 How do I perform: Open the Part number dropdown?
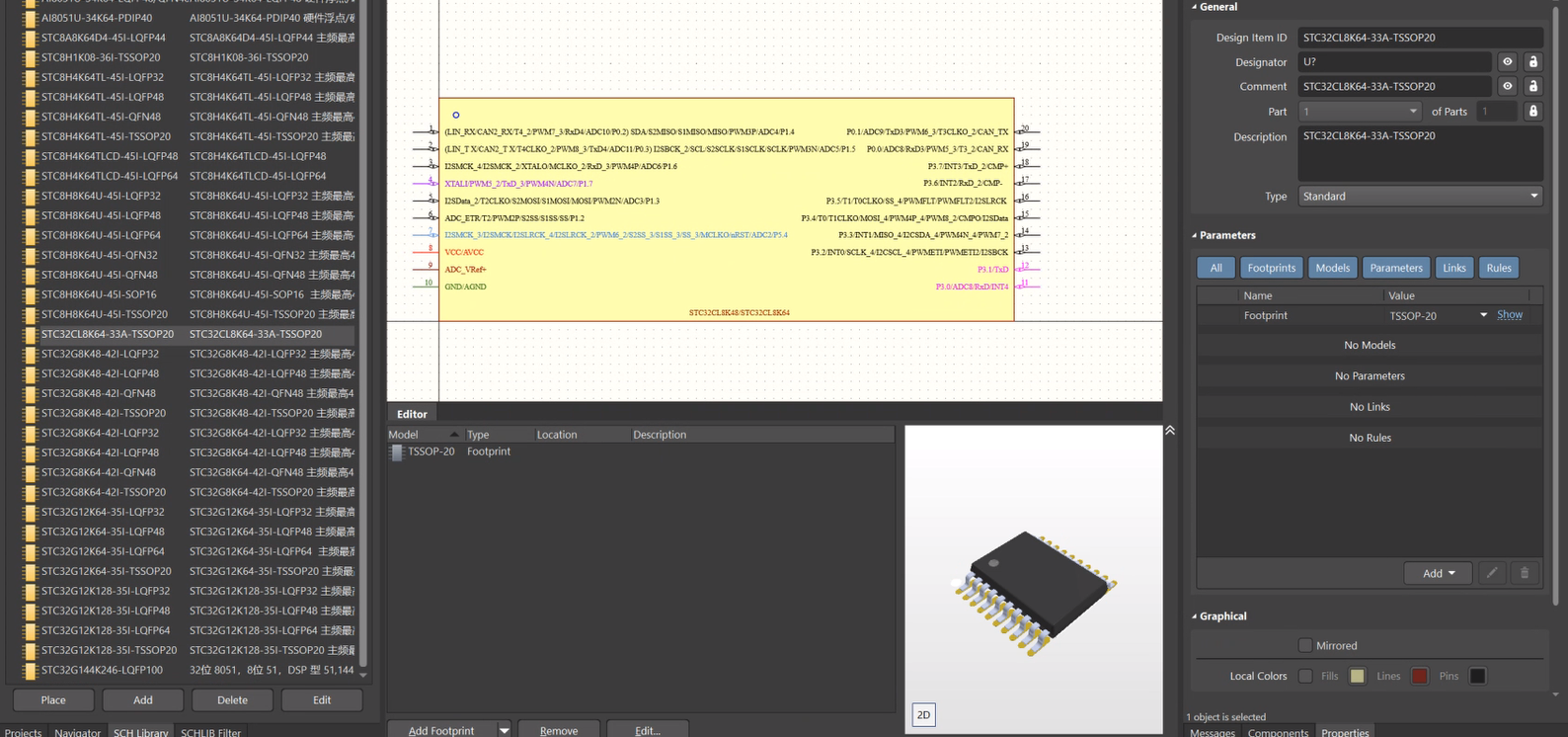tap(1360, 112)
